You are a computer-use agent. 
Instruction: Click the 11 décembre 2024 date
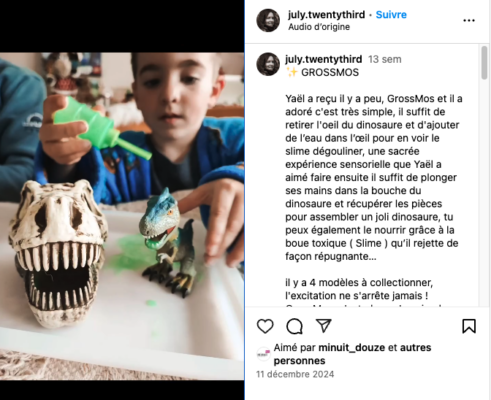[x=295, y=374]
